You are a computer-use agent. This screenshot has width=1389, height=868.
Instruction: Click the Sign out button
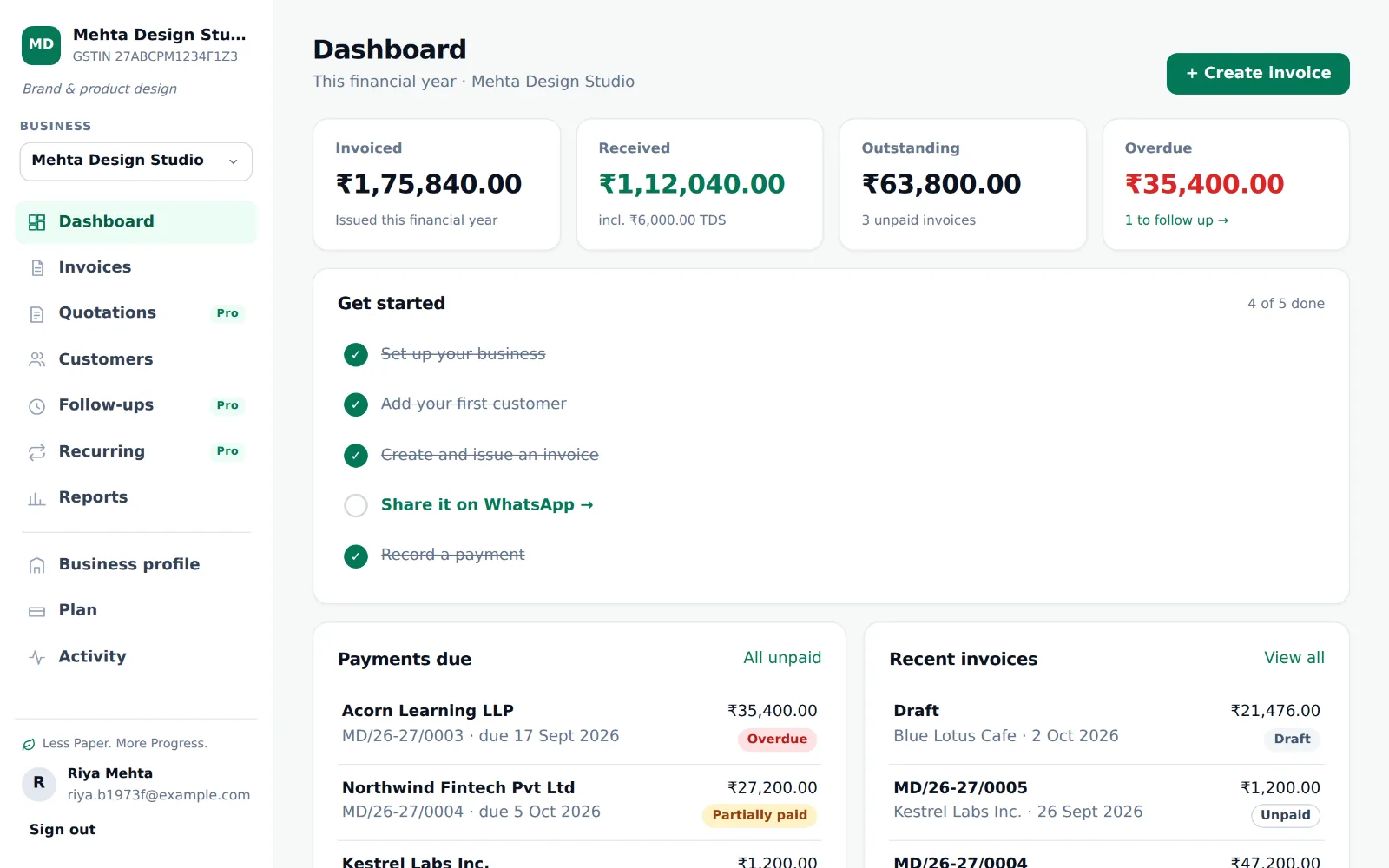[63, 830]
